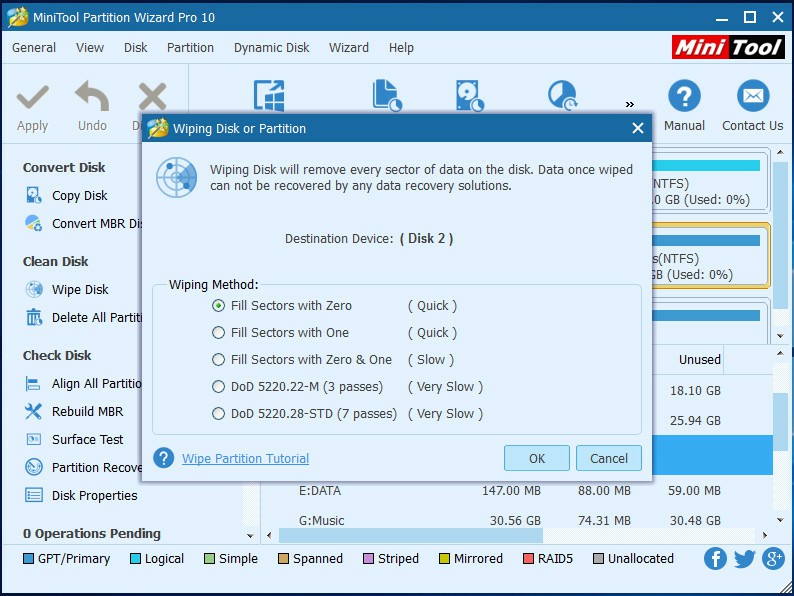The width and height of the screenshot is (794, 596).
Task: Click the Surface Test icon
Action: [x=33, y=439]
